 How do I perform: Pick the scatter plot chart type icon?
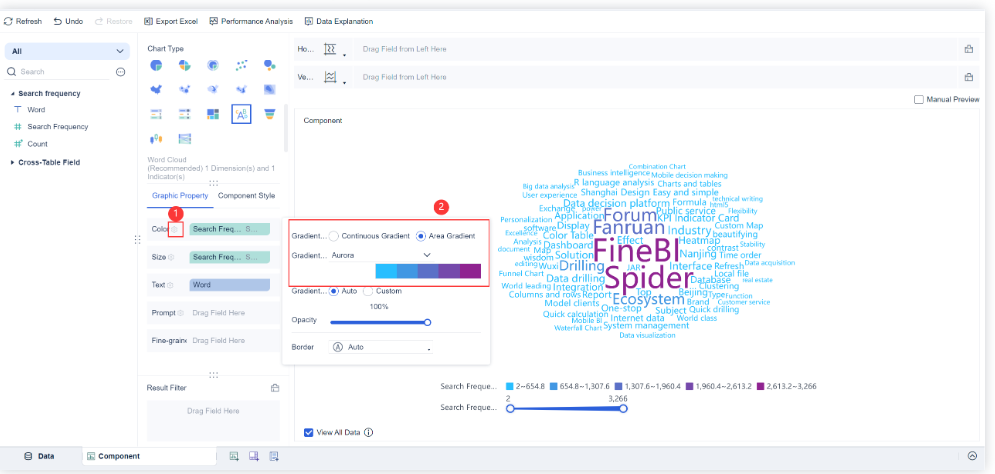241,65
